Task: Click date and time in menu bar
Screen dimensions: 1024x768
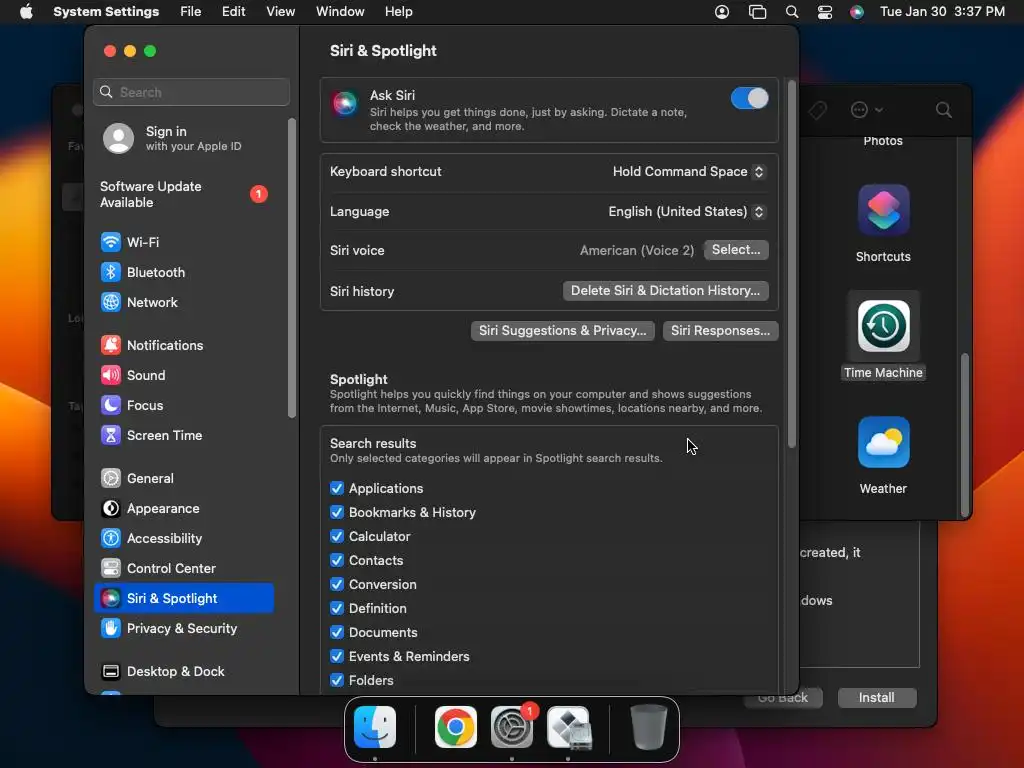Action: pyautogui.click(x=942, y=12)
